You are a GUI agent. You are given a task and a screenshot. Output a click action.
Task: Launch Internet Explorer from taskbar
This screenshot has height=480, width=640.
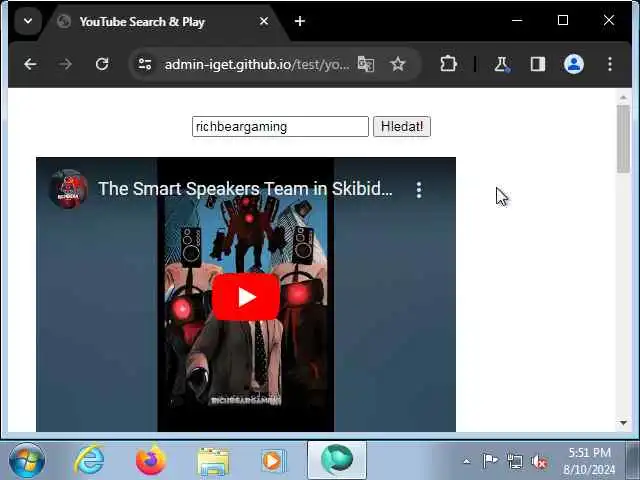[x=89, y=460]
